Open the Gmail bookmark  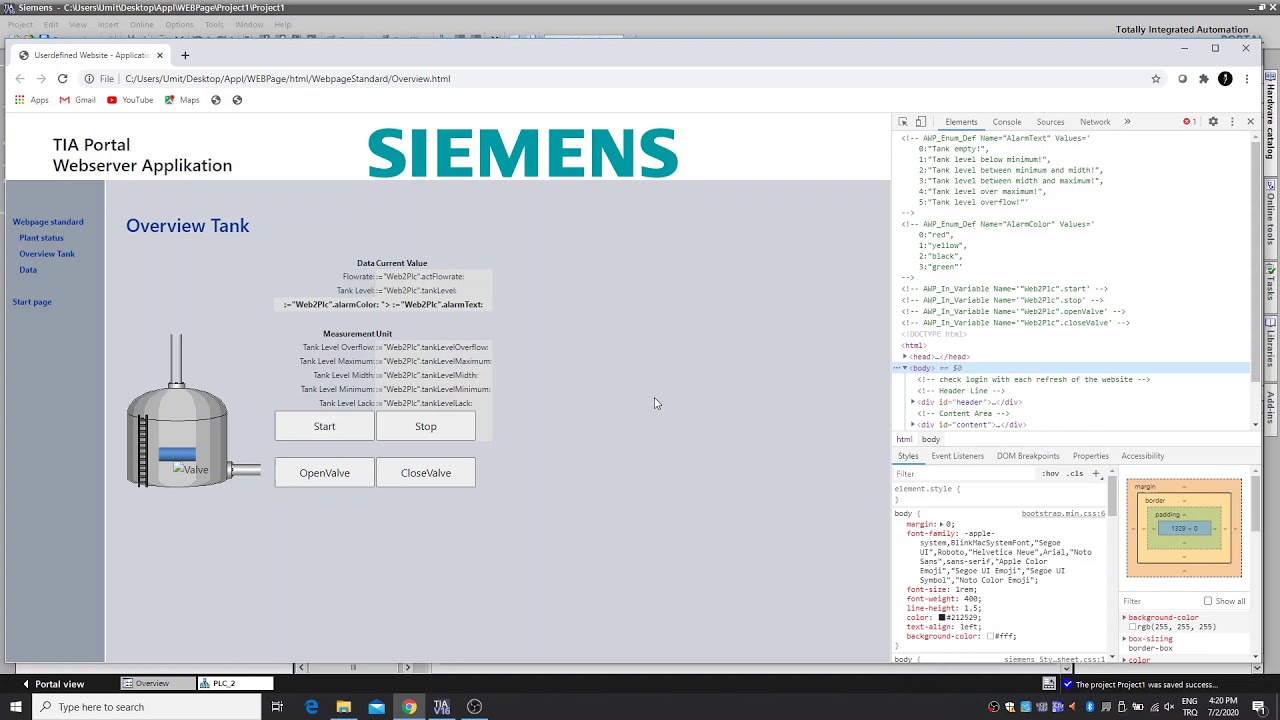[77, 100]
